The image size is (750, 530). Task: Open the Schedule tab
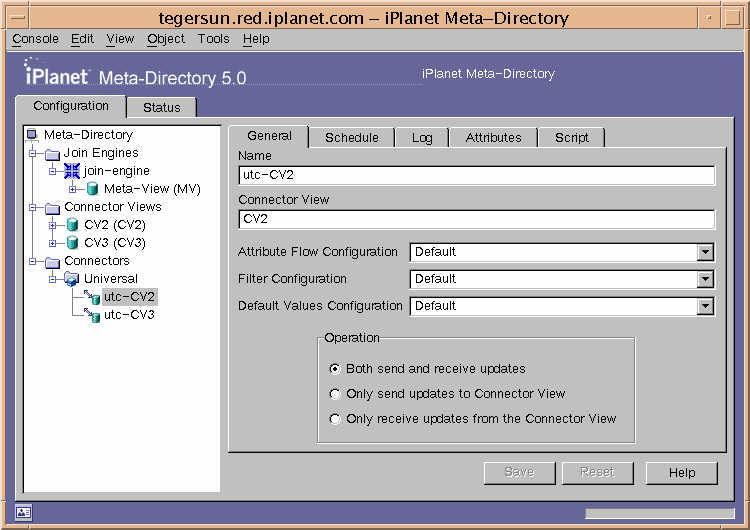click(352, 138)
